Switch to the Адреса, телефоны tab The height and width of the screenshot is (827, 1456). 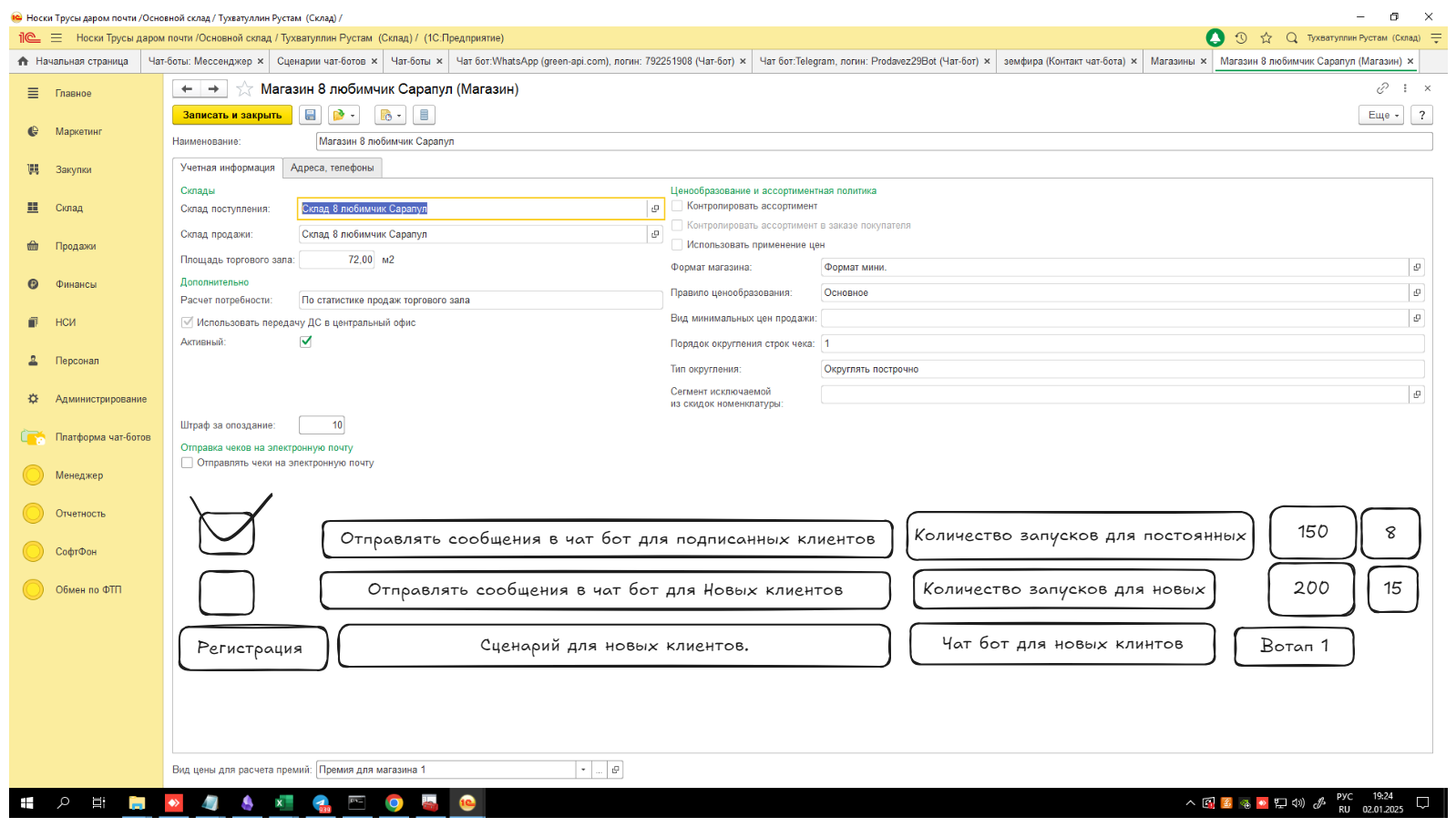point(332,168)
